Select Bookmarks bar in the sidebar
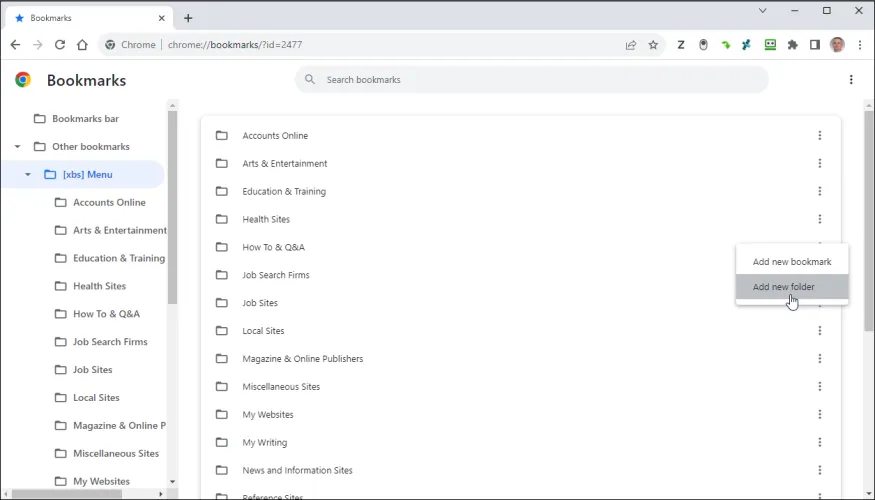 coord(85,119)
